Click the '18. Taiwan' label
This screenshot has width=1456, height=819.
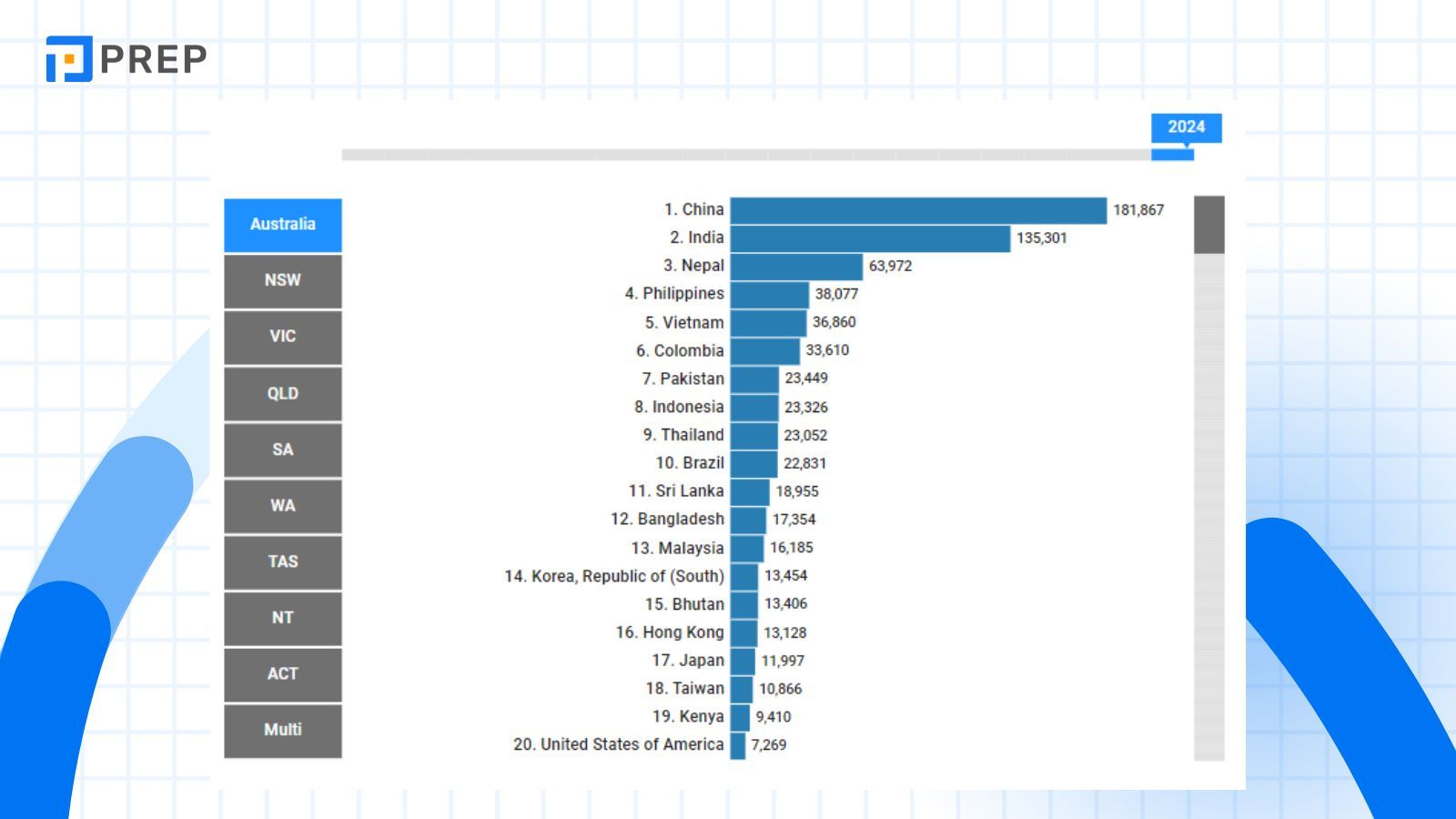[x=684, y=689]
